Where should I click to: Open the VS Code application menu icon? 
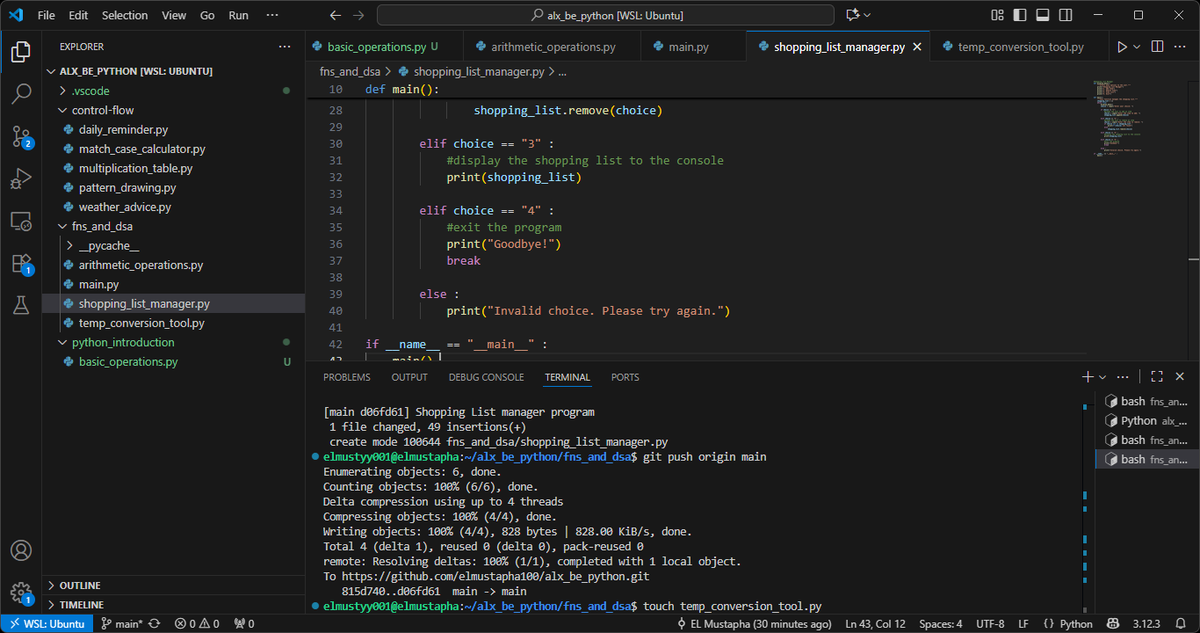coord(16,16)
